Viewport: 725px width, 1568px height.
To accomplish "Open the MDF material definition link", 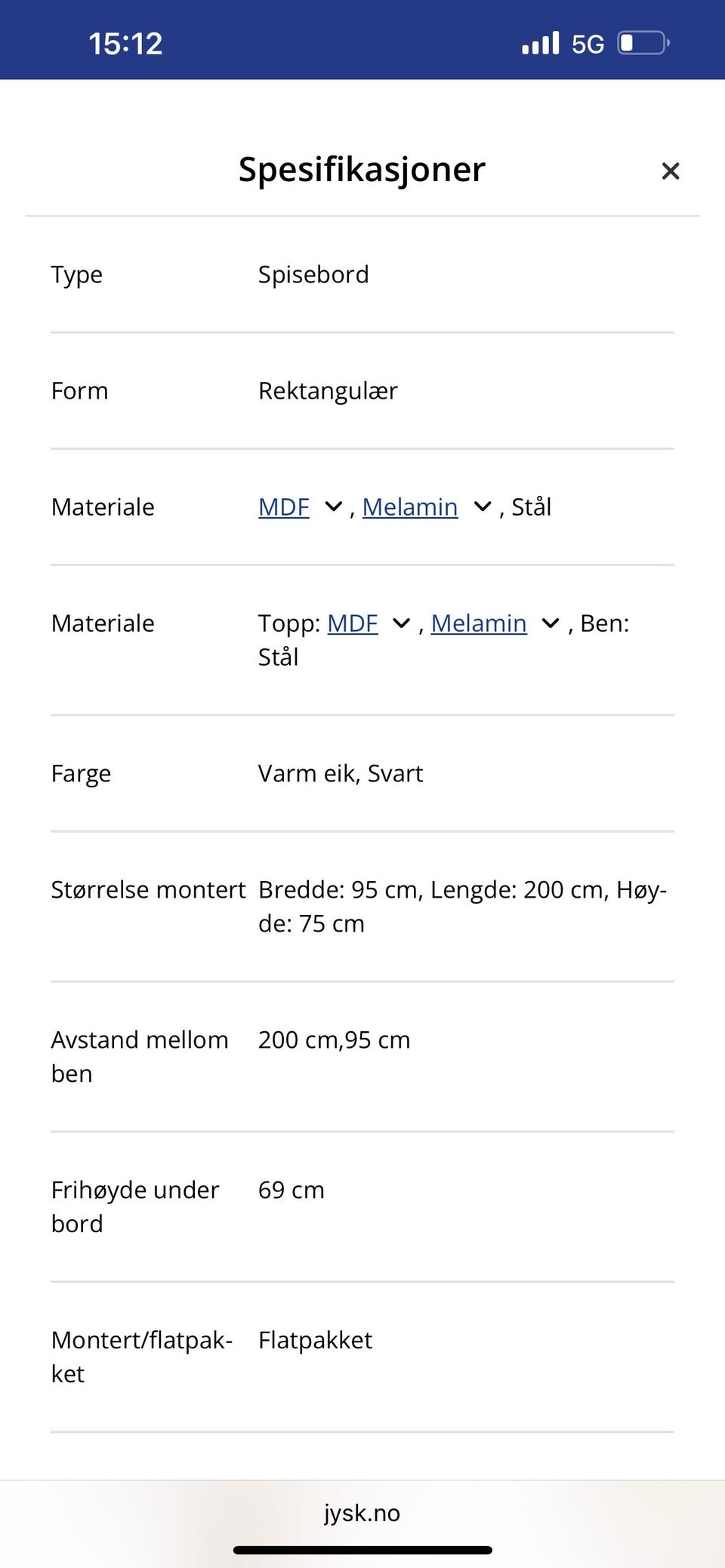I will click(283, 507).
